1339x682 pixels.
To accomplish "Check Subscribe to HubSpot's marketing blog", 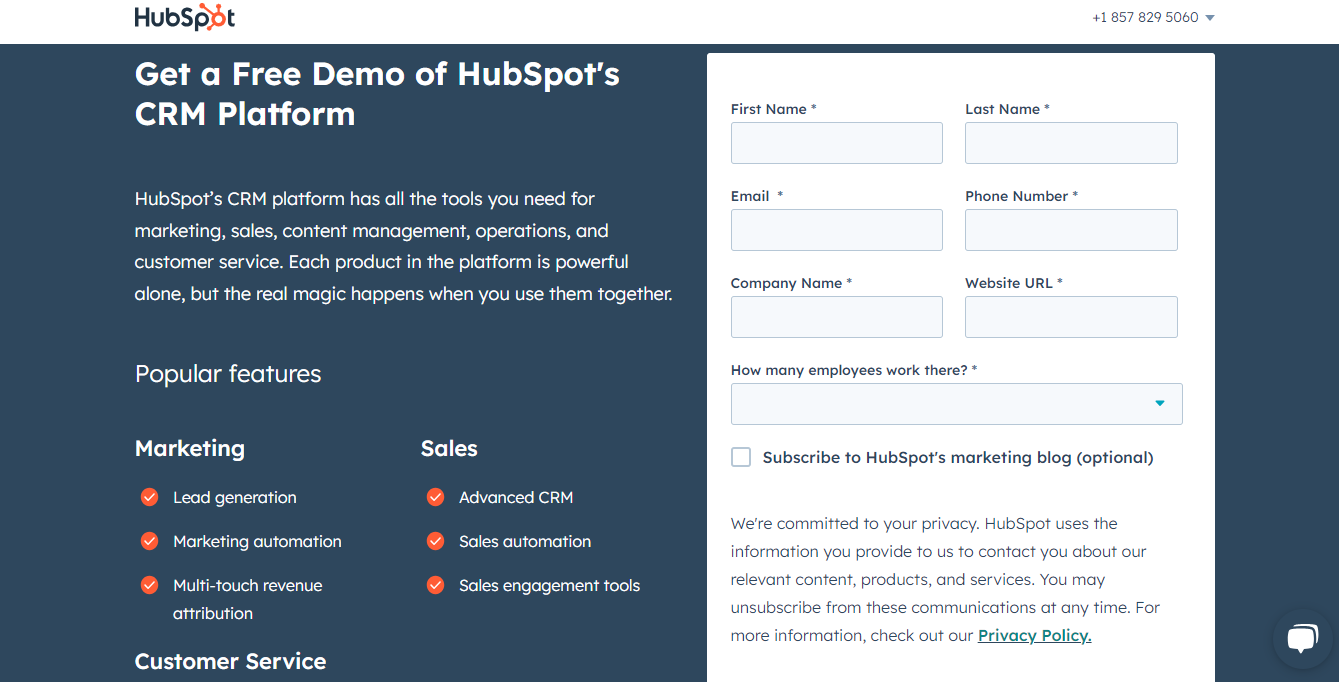I will (741, 457).
